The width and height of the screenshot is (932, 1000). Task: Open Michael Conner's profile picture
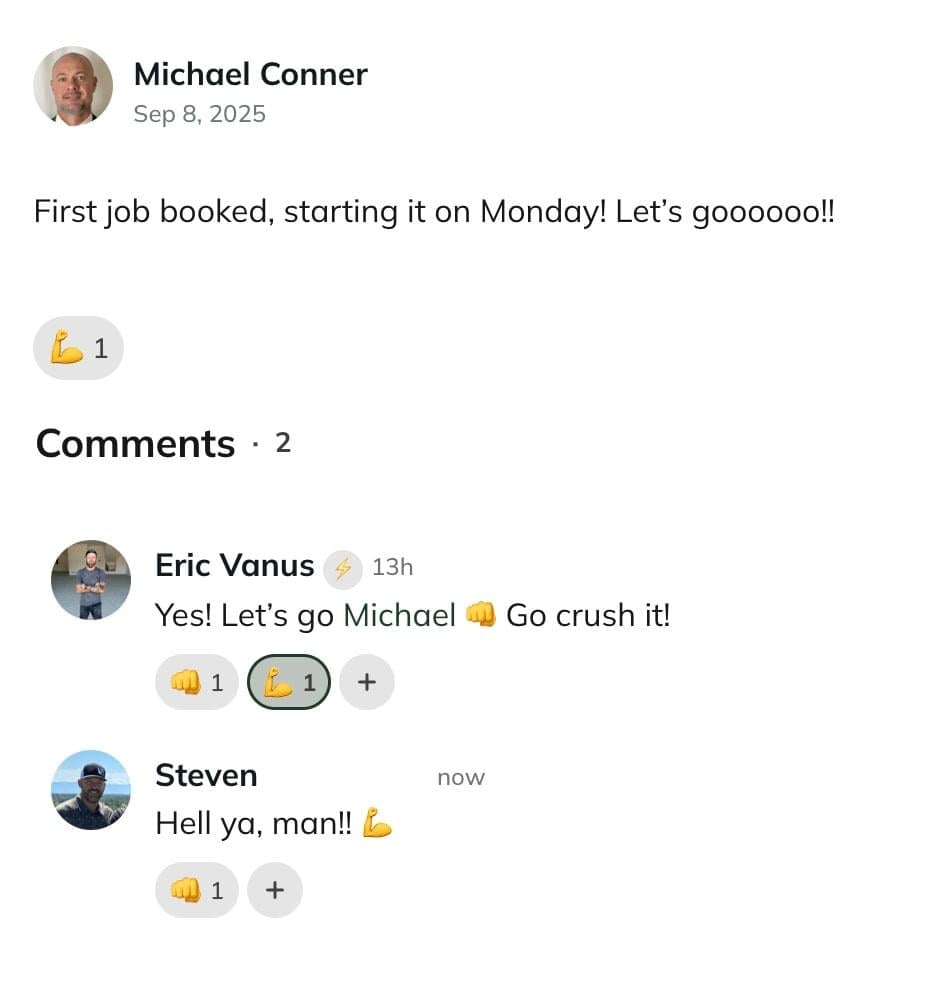pyautogui.click(x=73, y=85)
